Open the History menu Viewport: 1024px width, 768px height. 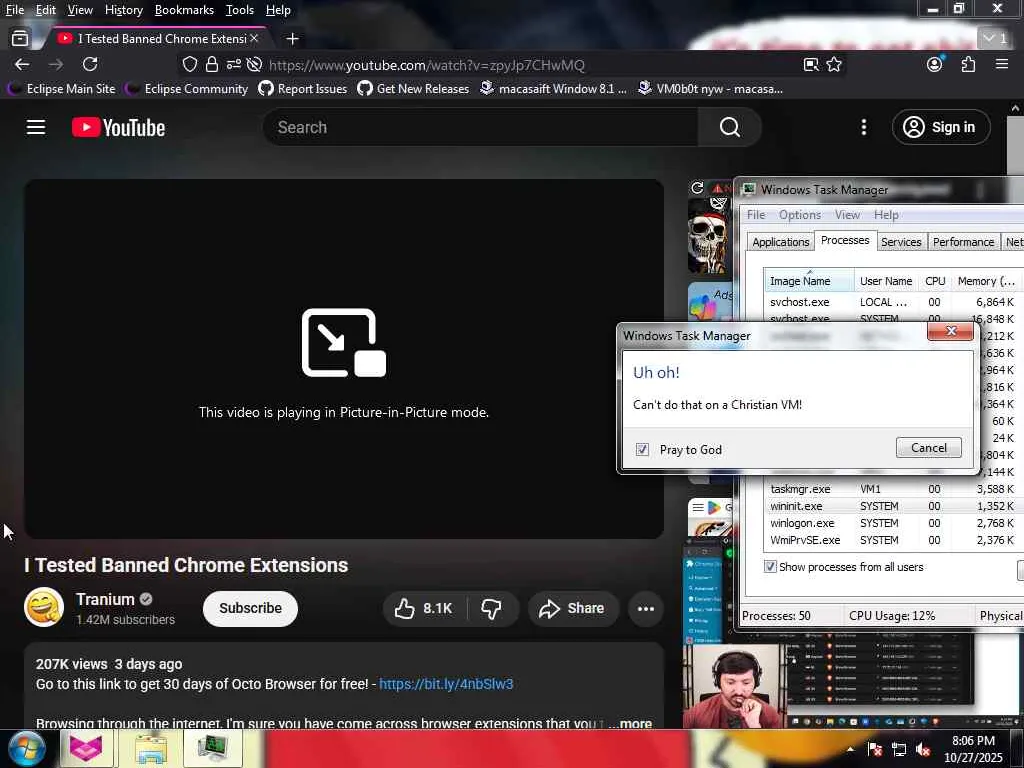[x=123, y=10]
